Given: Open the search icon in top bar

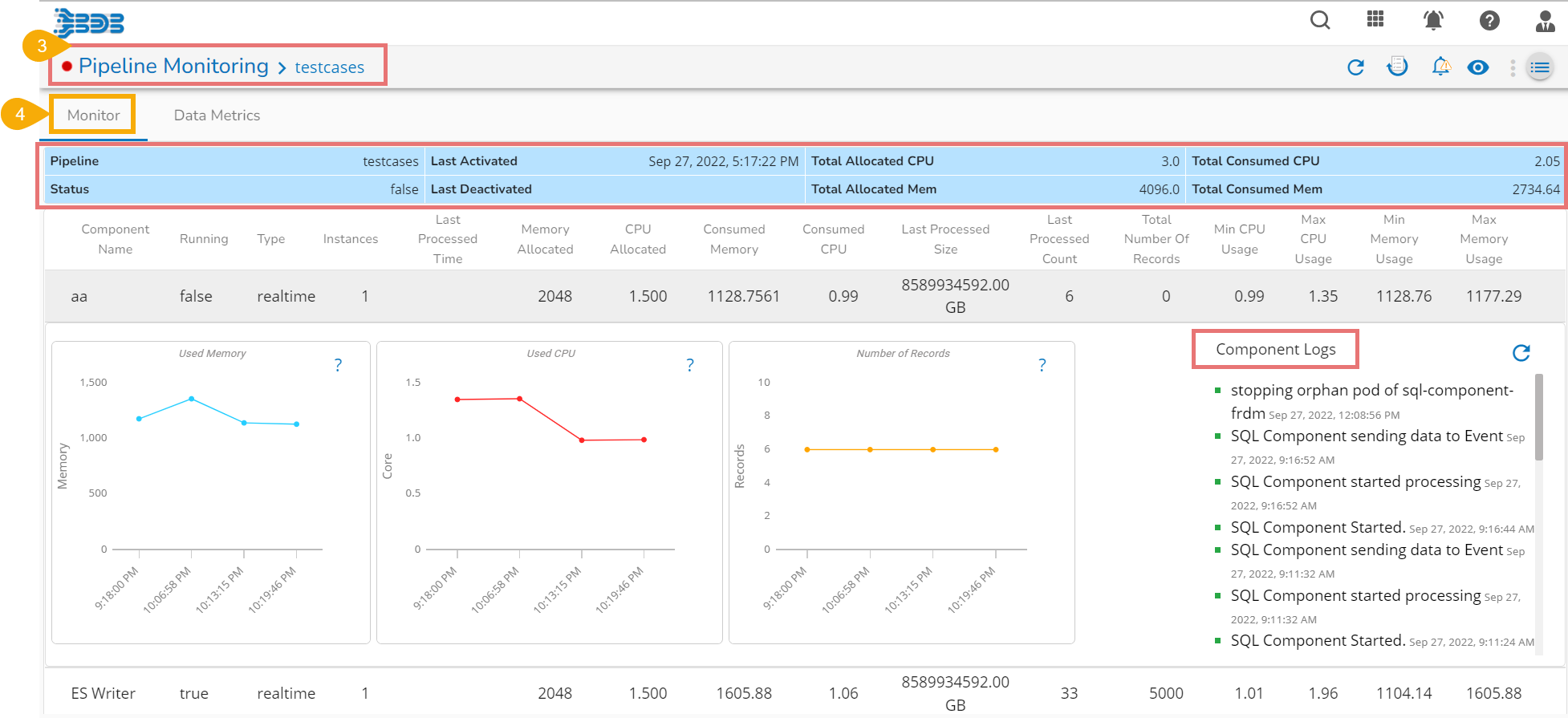Looking at the screenshot, I should [x=1320, y=20].
